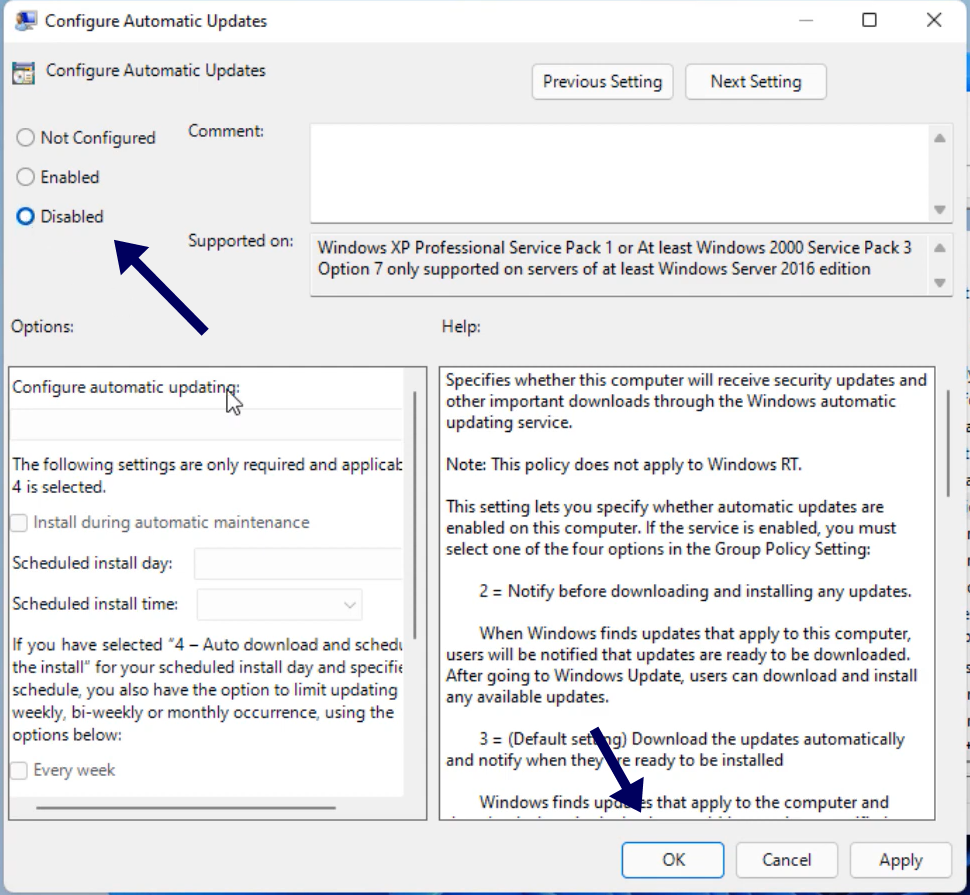Select the Enabled option

point(25,177)
